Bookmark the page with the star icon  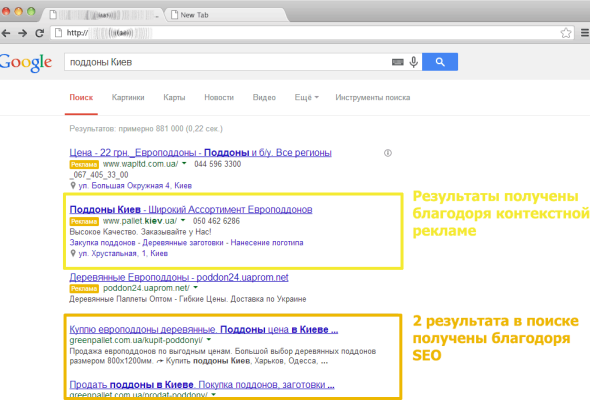point(566,33)
